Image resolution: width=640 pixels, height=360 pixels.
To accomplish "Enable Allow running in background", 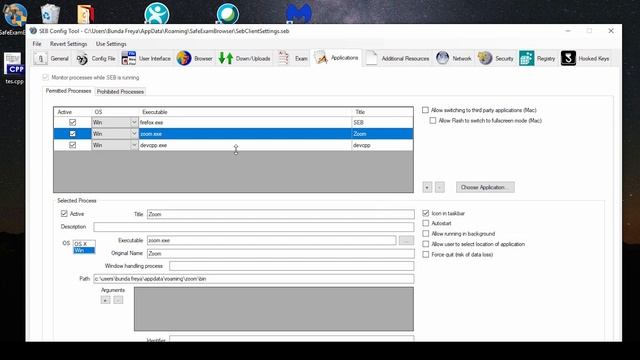I will pyautogui.click(x=426, y=233).
